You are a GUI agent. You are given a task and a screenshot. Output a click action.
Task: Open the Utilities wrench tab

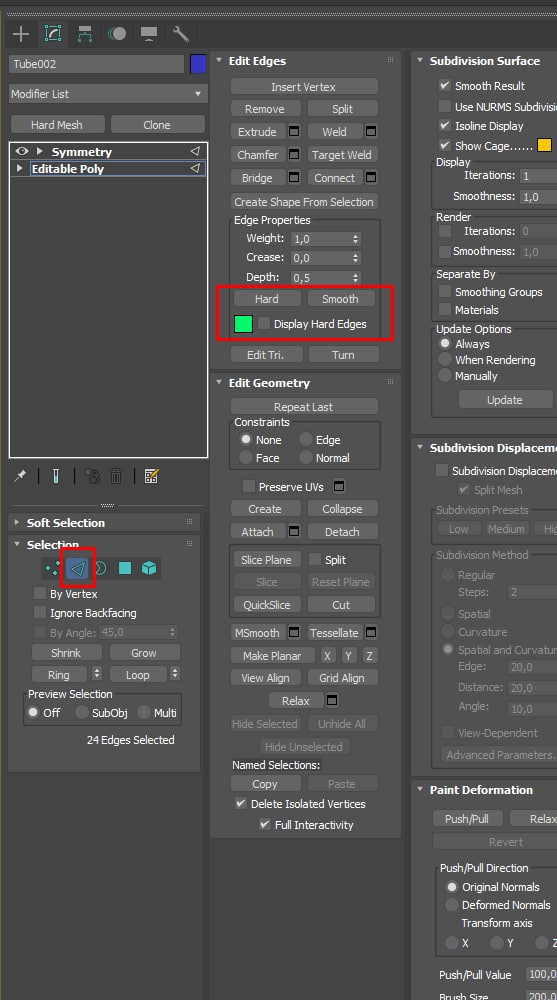pyautogui.click(x=181, y=34)
